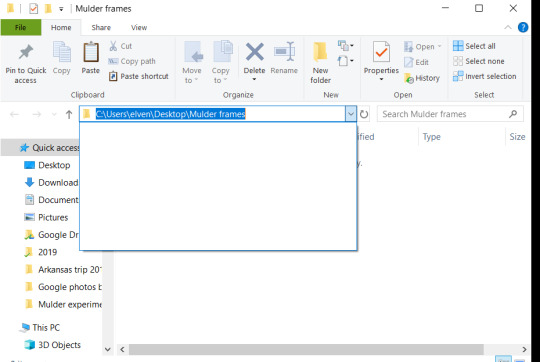Click Pin to Quick access icon
The height and width of the screenshot is (362, 540).
click(x=26, y=52)
